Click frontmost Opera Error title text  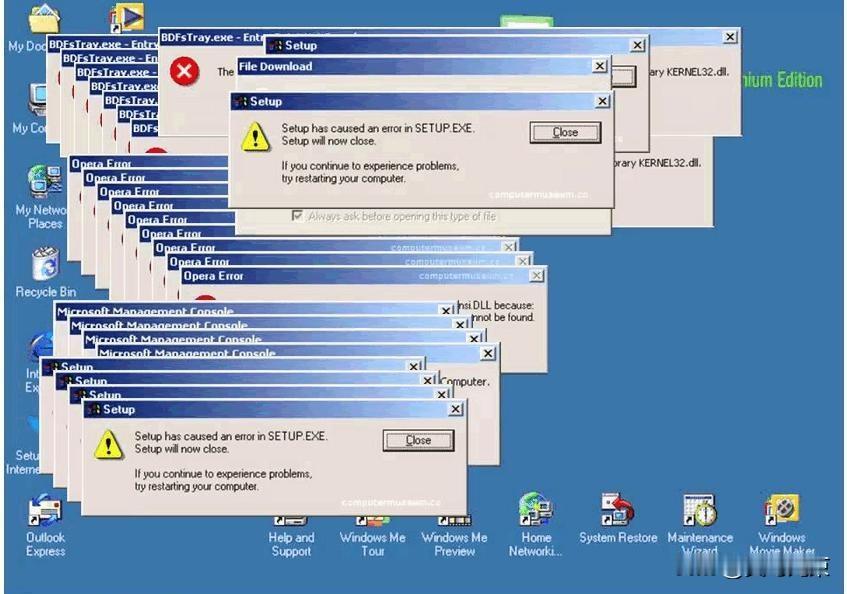click(x=213, y=276)
